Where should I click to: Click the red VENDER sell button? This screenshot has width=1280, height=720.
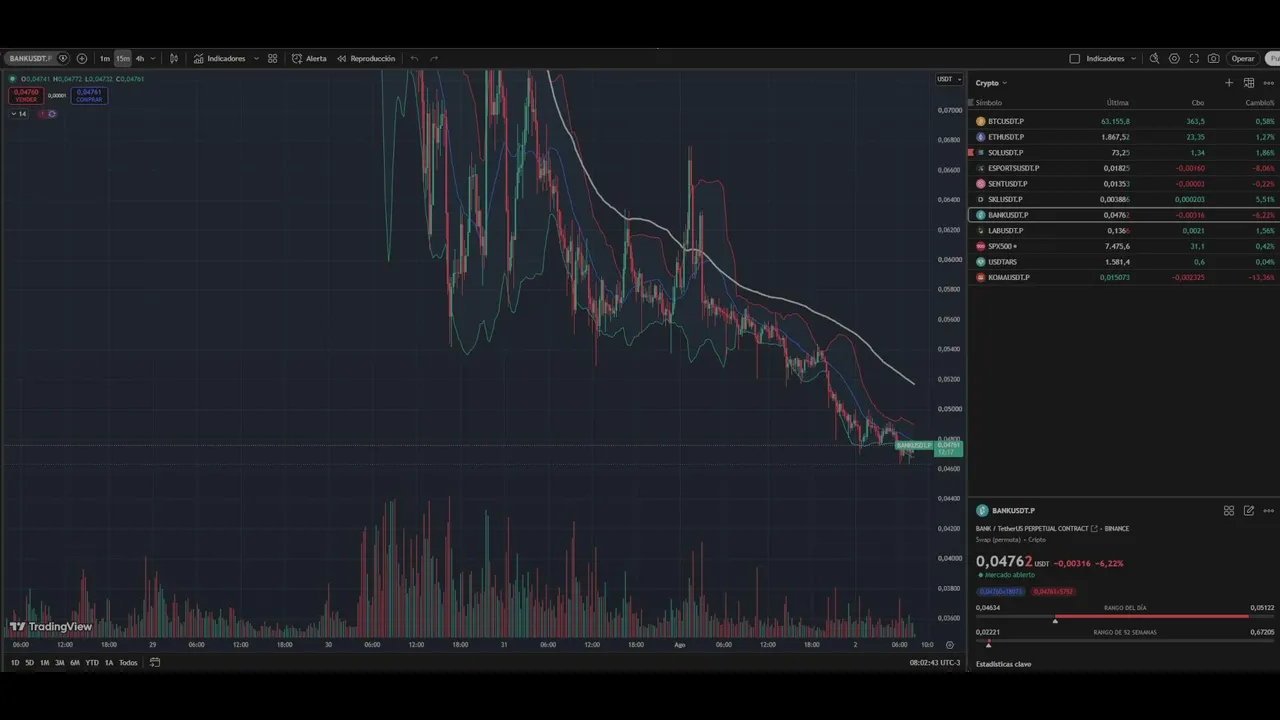coord(26,96)
